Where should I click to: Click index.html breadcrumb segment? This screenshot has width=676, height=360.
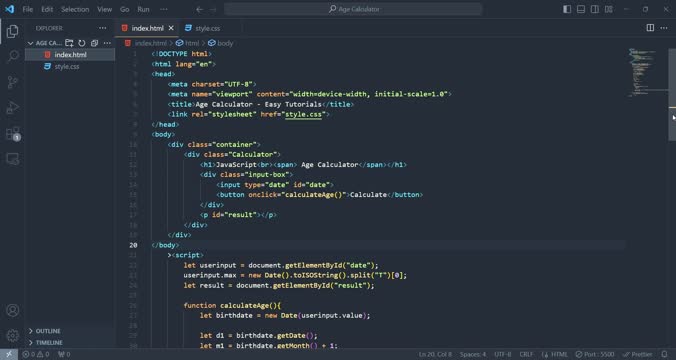(x=150, y=43)
